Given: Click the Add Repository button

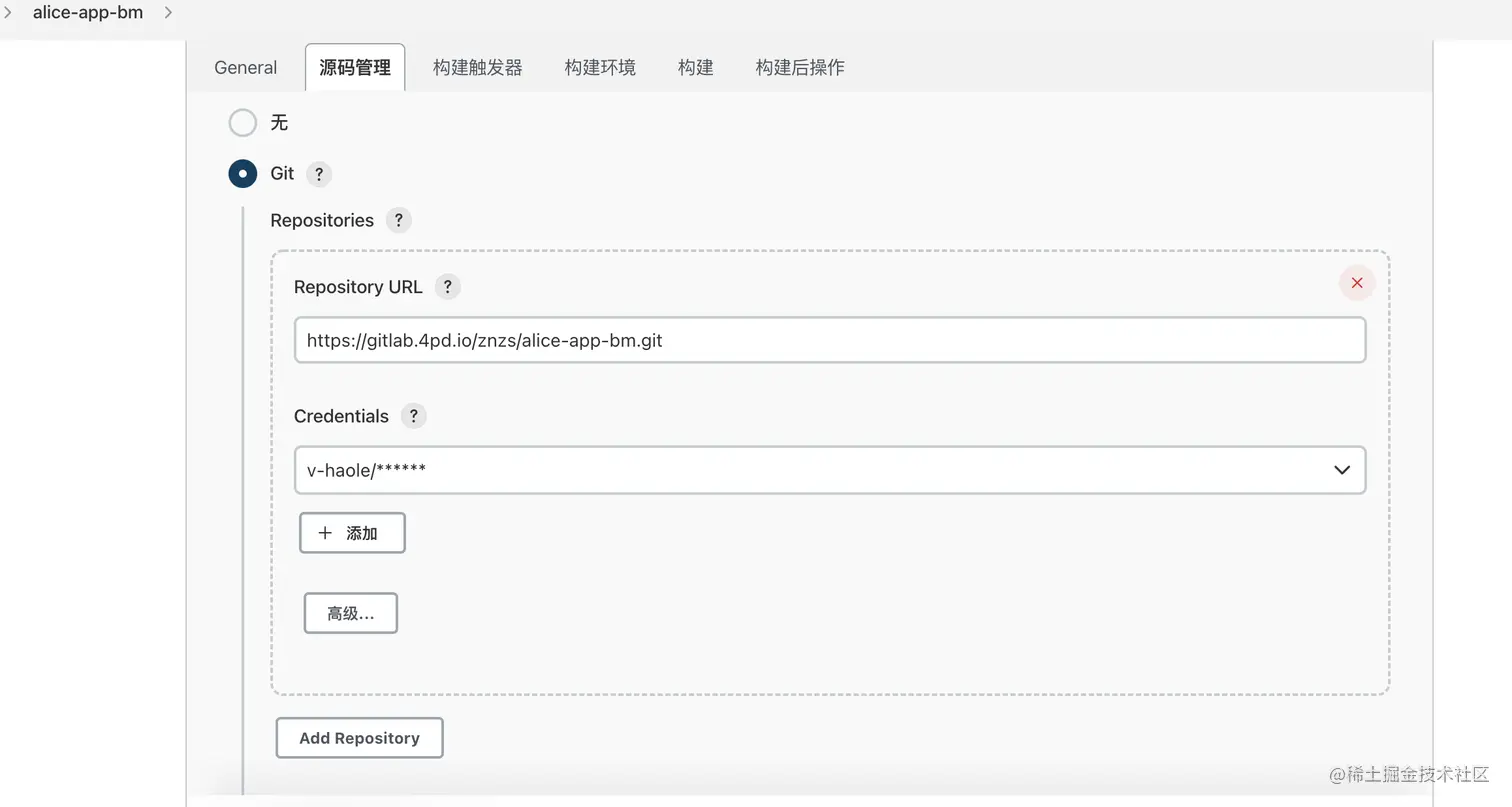Looking at the screenshot, I should pos(359,738).
